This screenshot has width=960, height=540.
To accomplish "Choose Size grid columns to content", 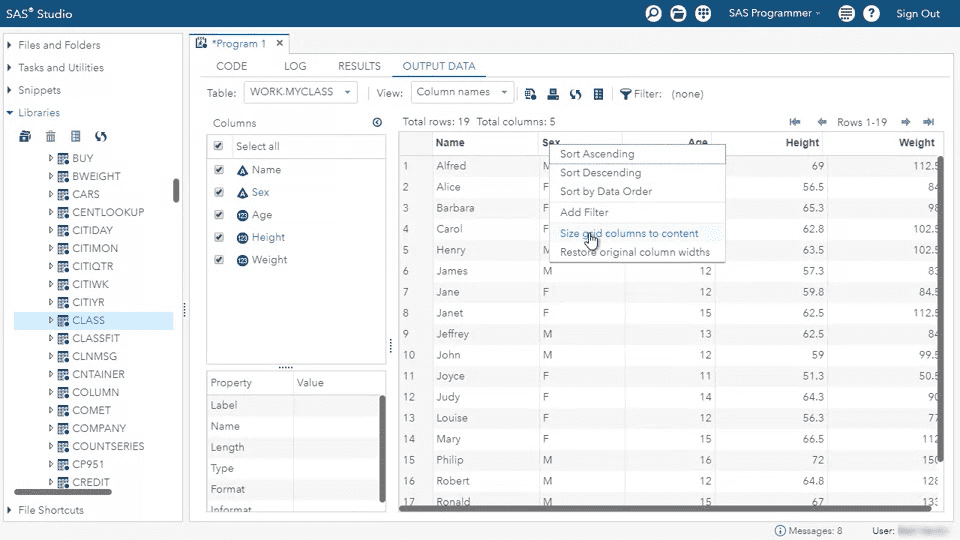I will coord(629,233).
